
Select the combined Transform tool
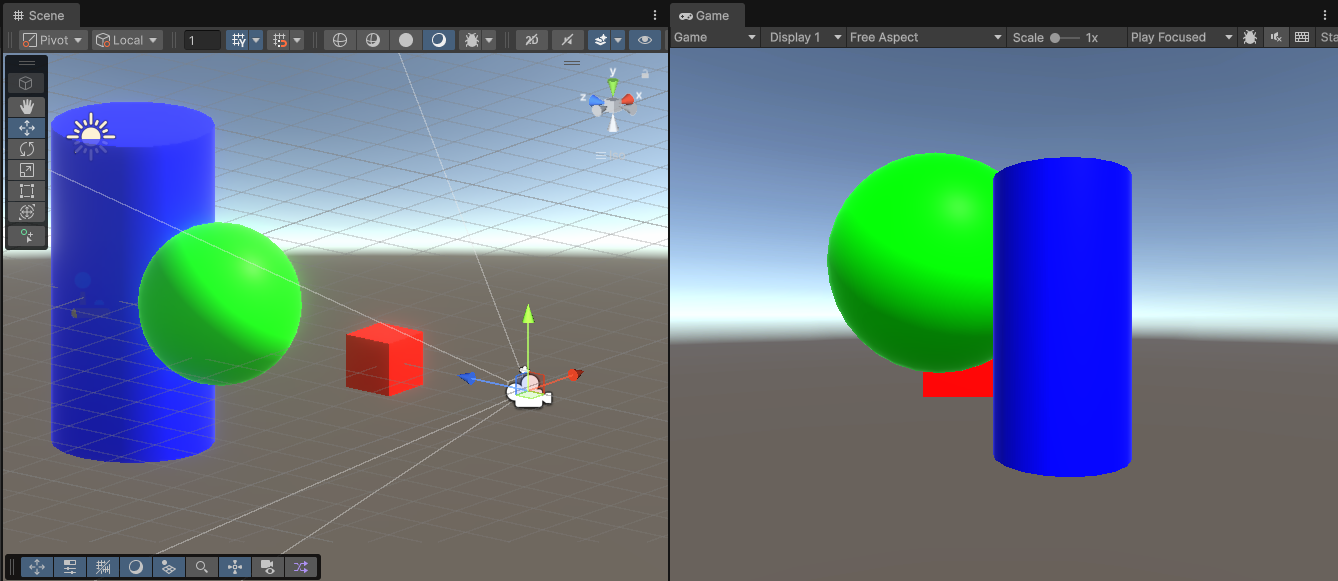click(27, 212)
